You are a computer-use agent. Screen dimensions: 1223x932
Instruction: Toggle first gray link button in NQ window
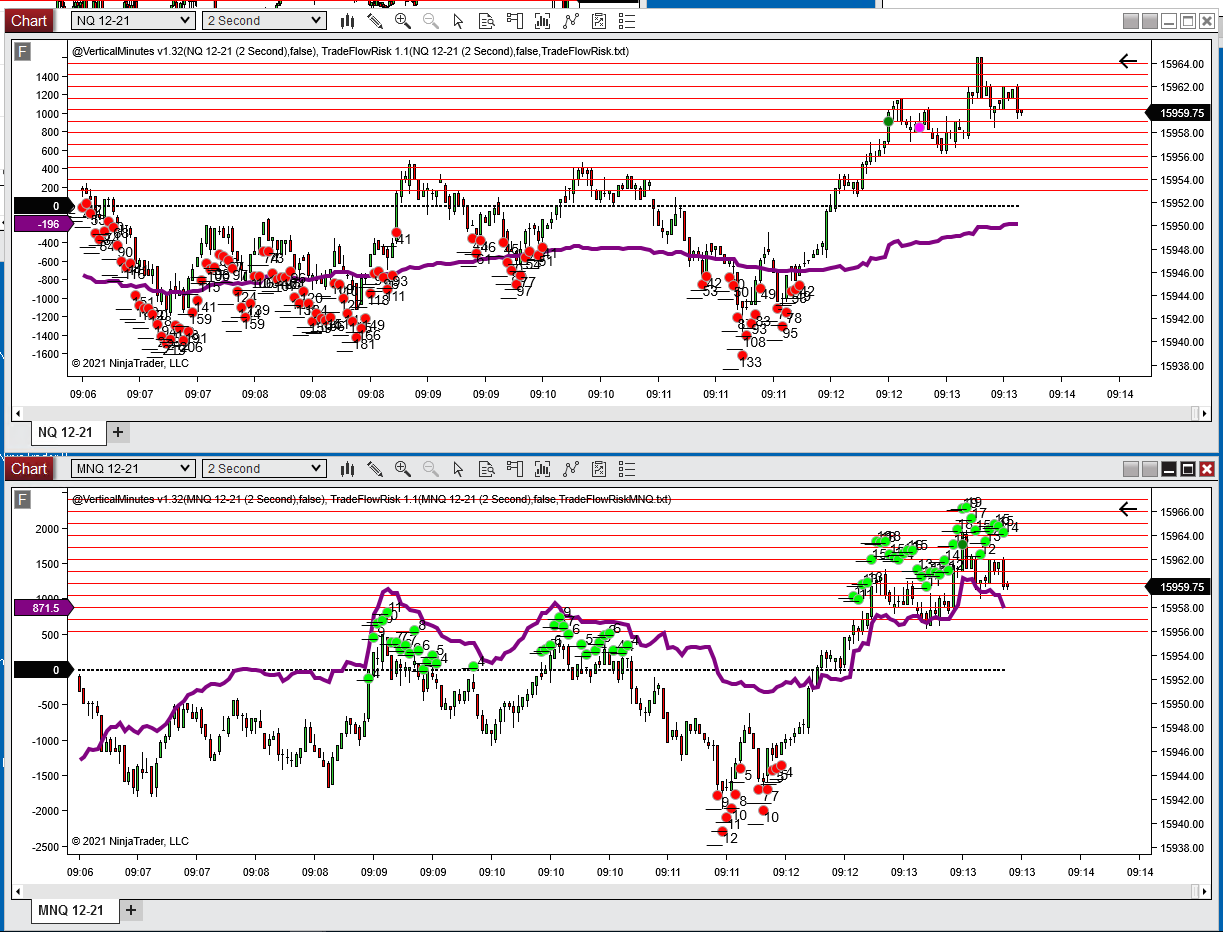pyautogui.click(x=1131, y=21)
